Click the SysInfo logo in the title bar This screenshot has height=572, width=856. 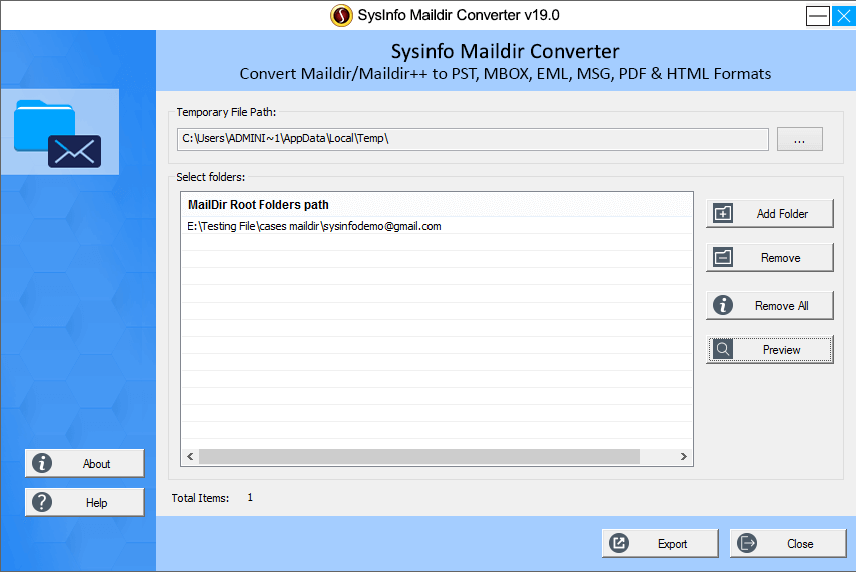[x=341, y=15]
